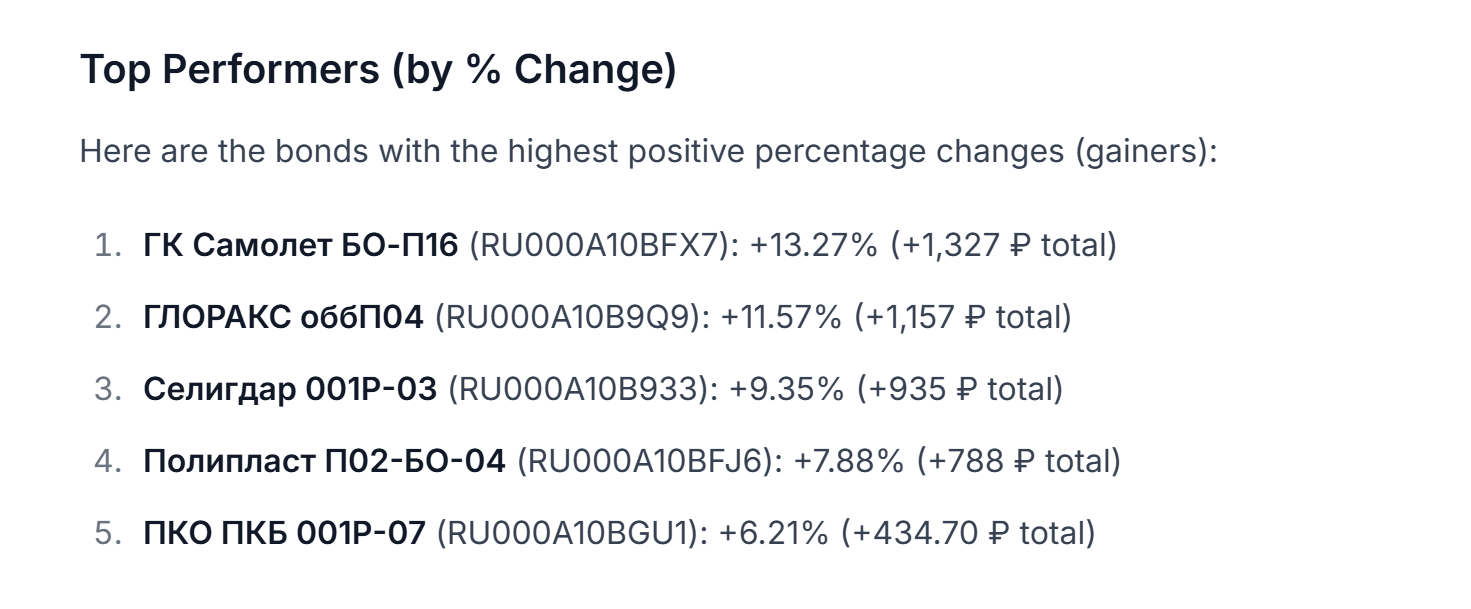1471x609 pixels.
Task: Click the ISIN code RU000A10B9Q9
Action: click(569, 317)
